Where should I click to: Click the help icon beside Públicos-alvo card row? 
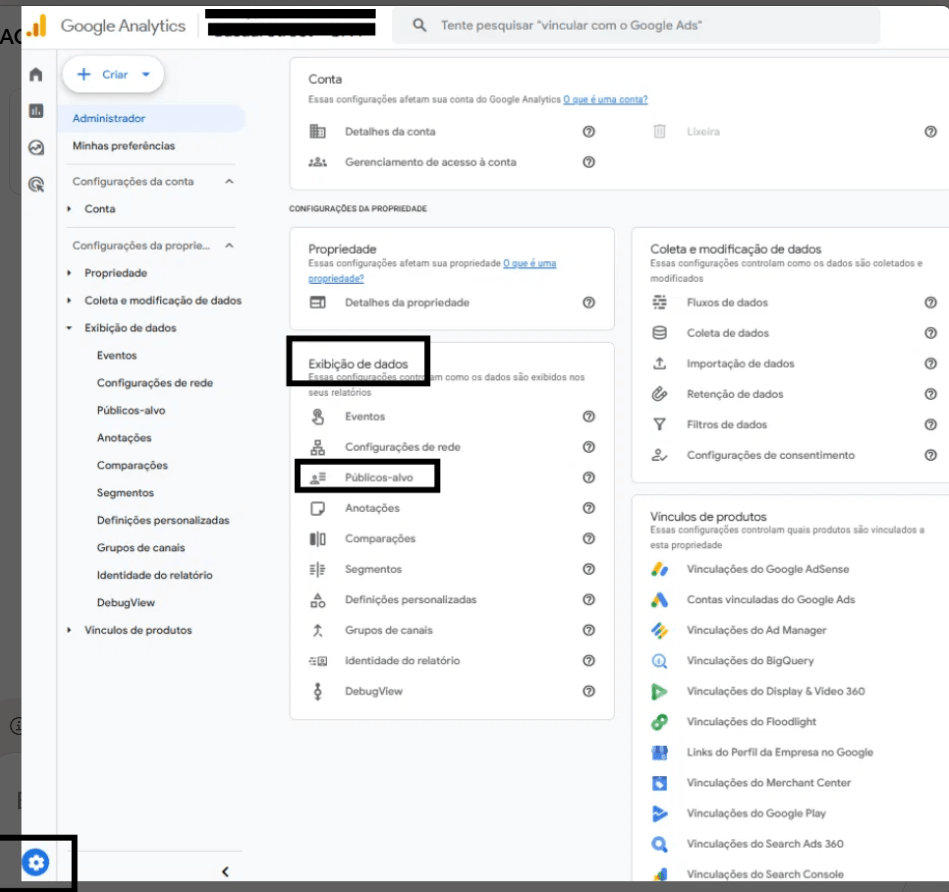click(x=588, y=477)
